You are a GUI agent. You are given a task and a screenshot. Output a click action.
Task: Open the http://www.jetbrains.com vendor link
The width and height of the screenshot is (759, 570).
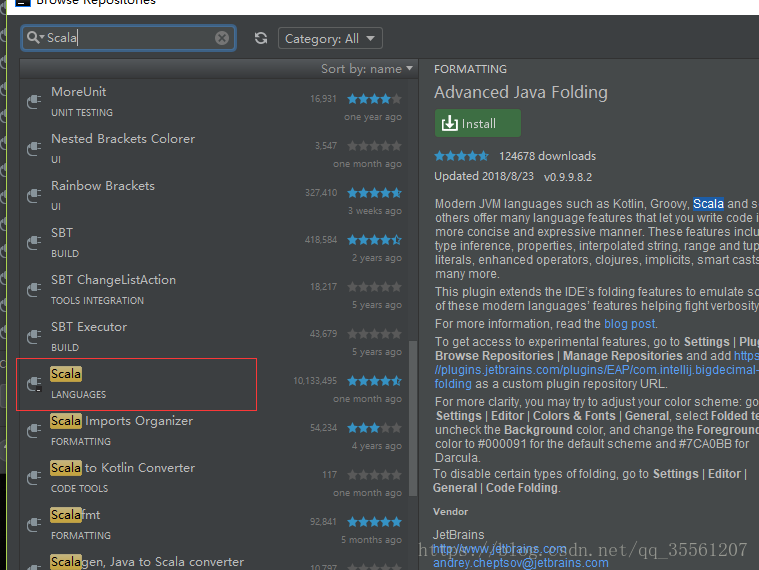(500, 549)
